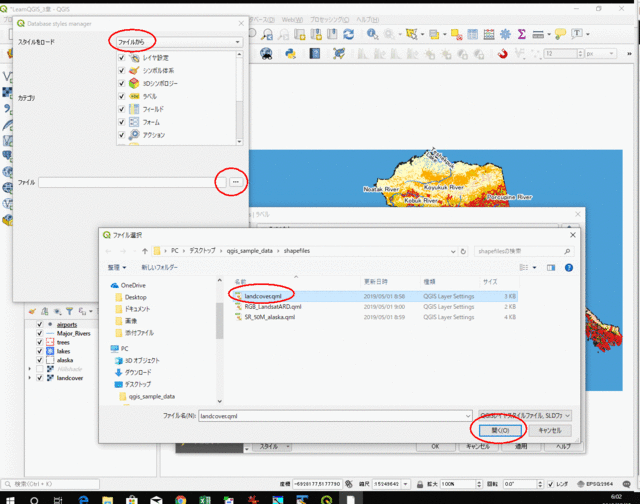Open the スタイルをロード ファイルから dropdown

[x=179, y=42]
